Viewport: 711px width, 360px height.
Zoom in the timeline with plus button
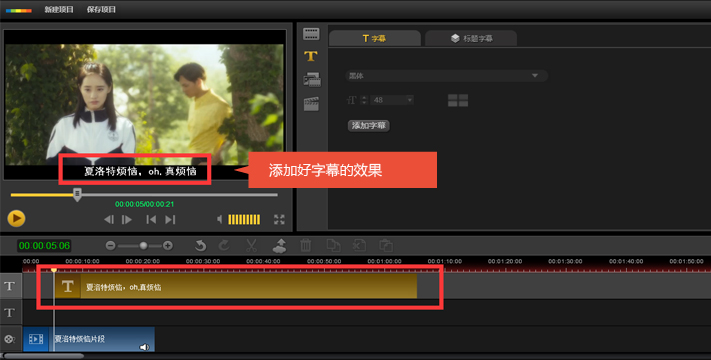click(x=168, y=246)
